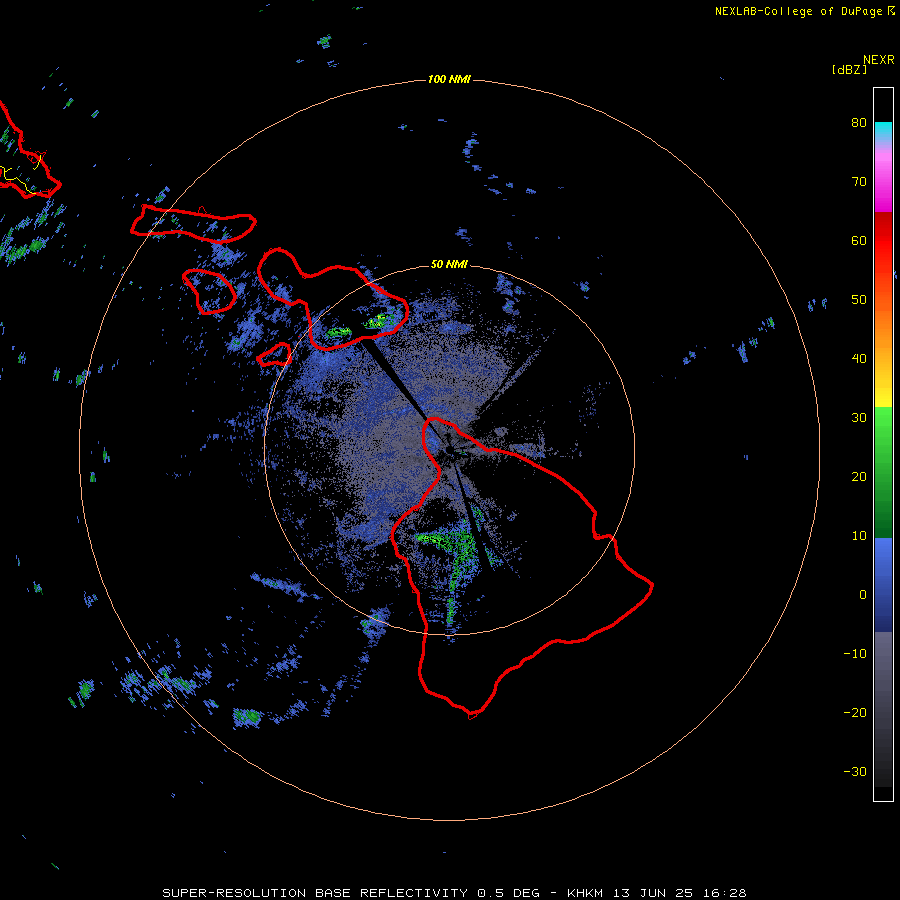Click the 20 dBZ scale value
This screenshot has height=900, width=900.
point(859,476)
